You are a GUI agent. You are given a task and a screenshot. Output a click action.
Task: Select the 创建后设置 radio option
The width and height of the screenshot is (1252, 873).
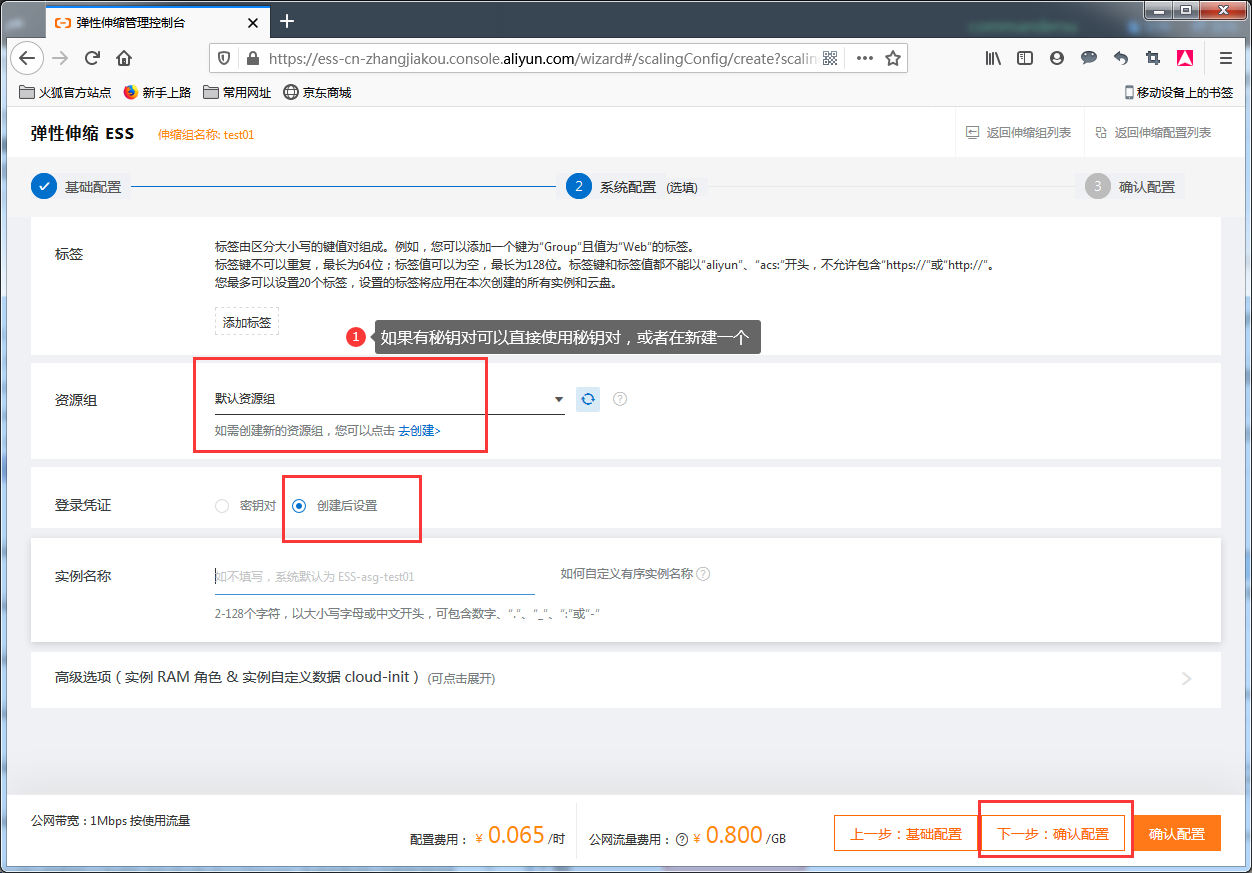click(x=299, y=506)
